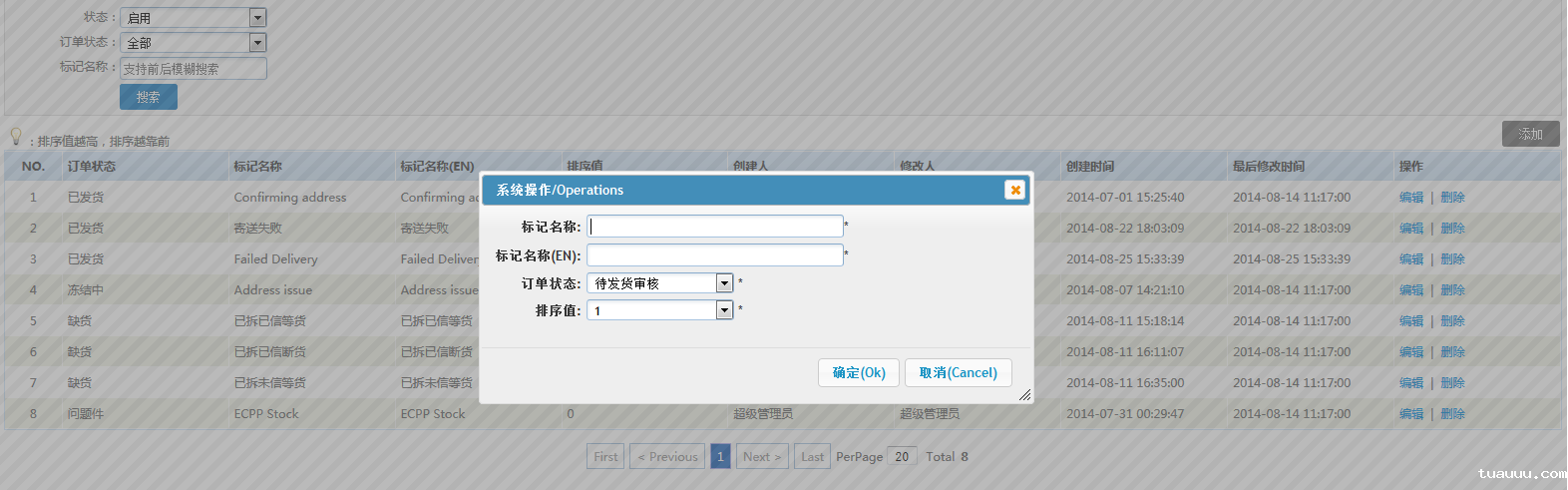Click the PerPage value field 20
The width and height of the screenshot is (1568, 490).
902,456
